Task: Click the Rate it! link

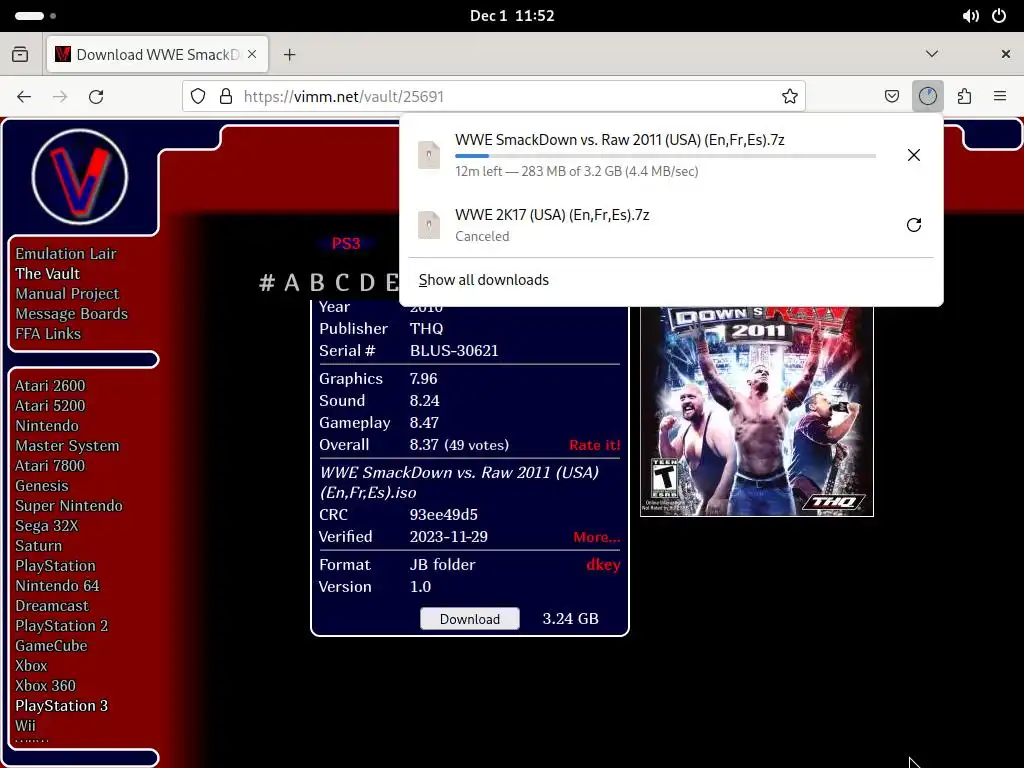Action: pos(594,445)
